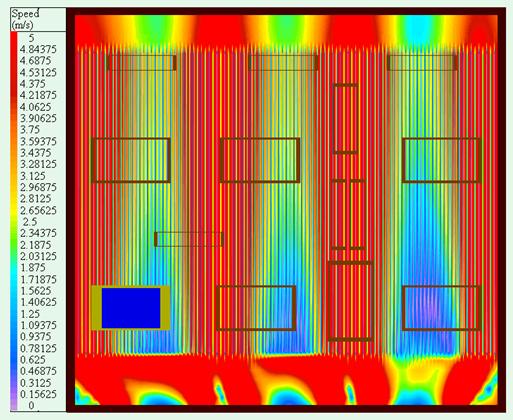Viewport: 513px width, 420px height.
Task: Click the bottom-right outlined box with the purple region
Action: click(442, 308)
